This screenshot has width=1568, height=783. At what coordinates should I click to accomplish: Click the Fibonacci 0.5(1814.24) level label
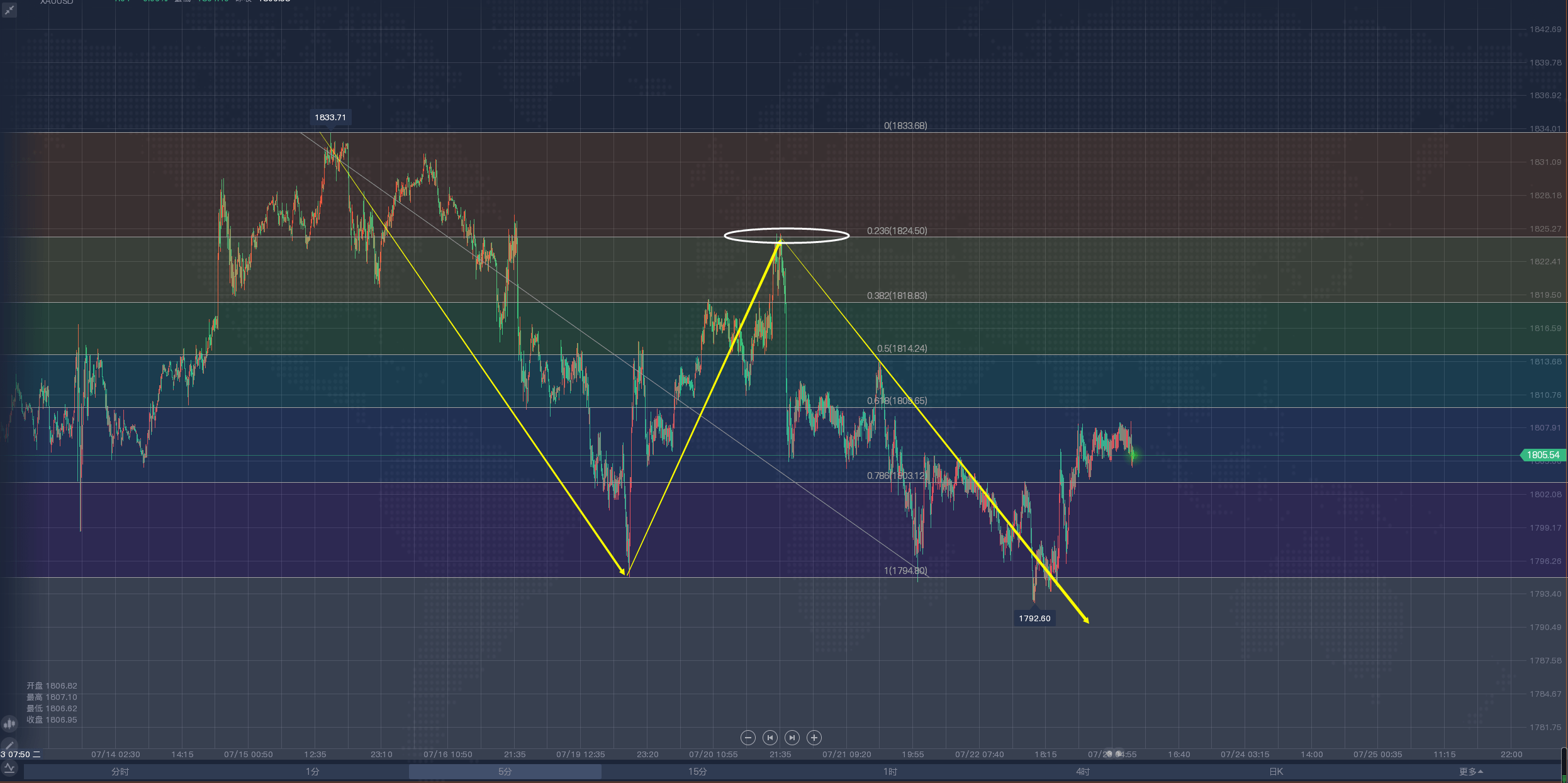pos(902,349)
